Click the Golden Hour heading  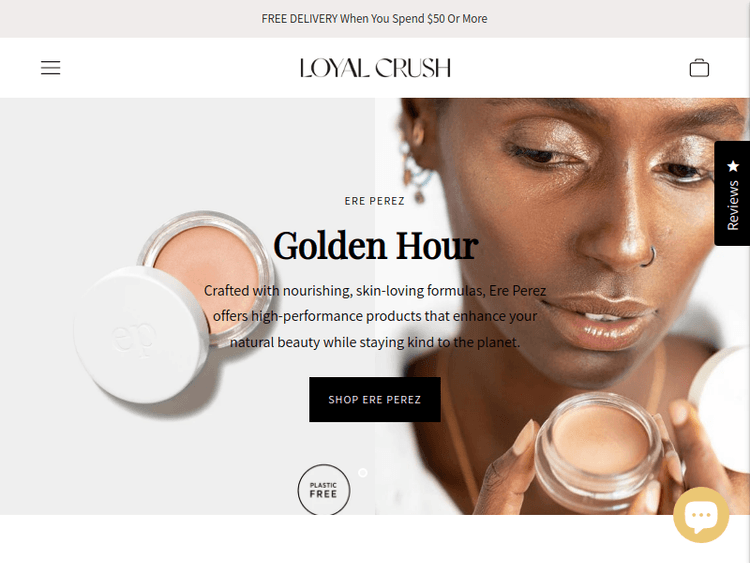pyautogui.click(x=375, y=246)
